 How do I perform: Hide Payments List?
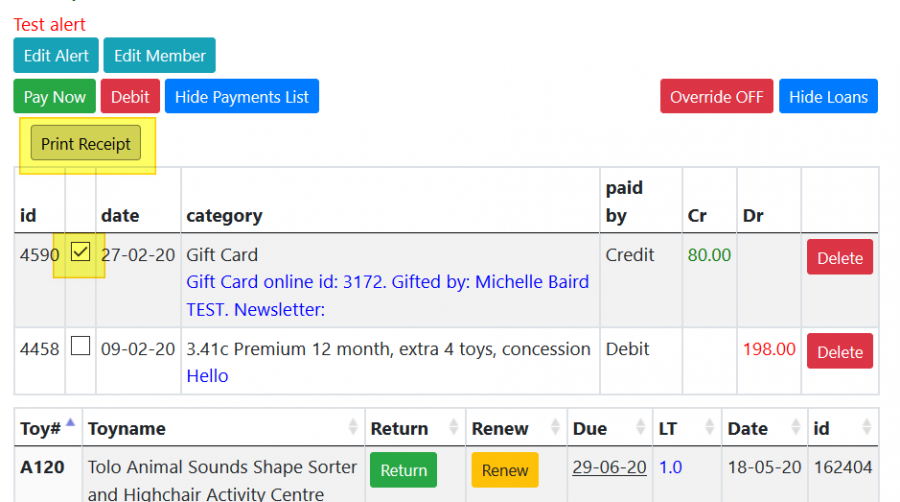241,97
